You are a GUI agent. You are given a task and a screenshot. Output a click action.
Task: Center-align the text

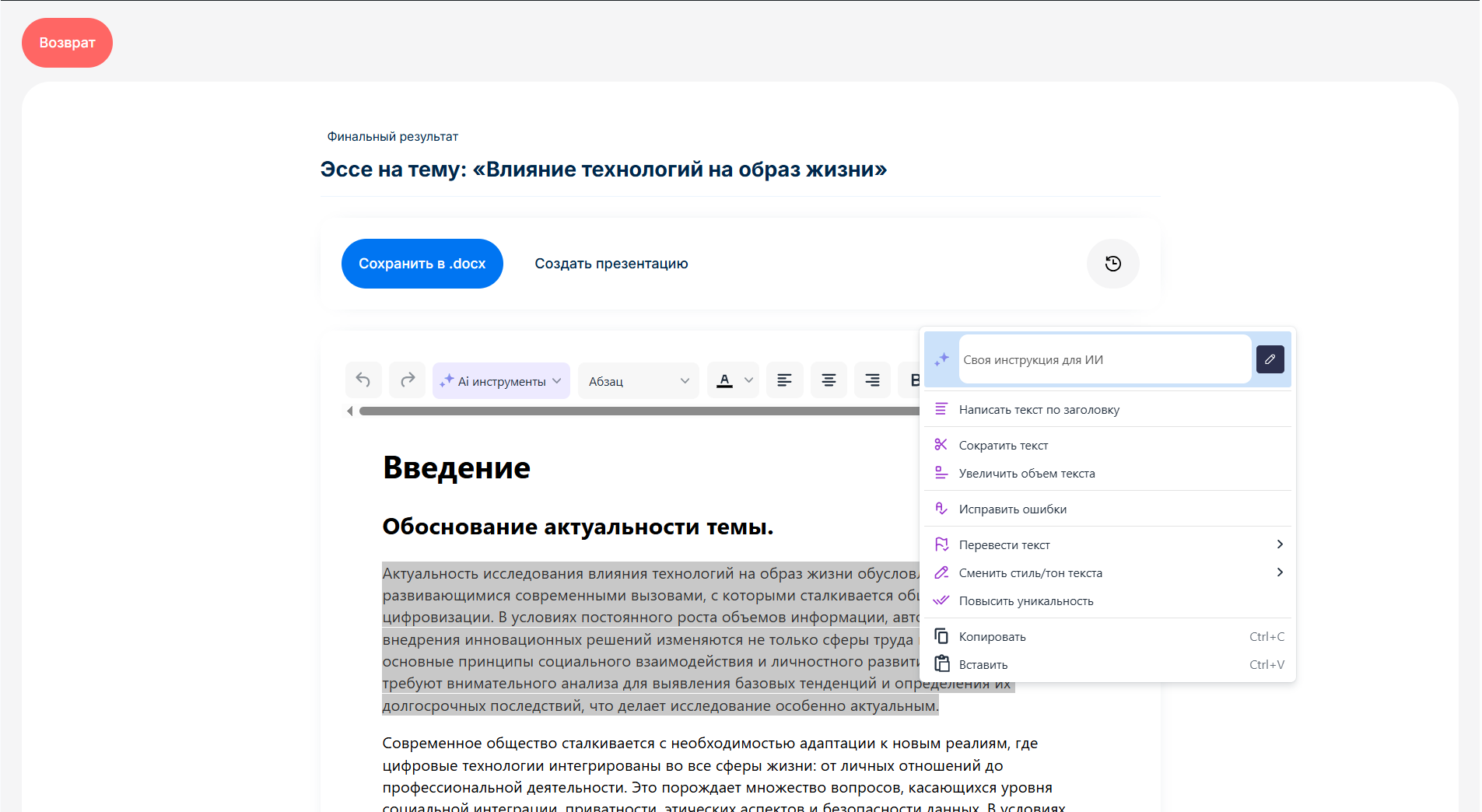coord(829,380)
